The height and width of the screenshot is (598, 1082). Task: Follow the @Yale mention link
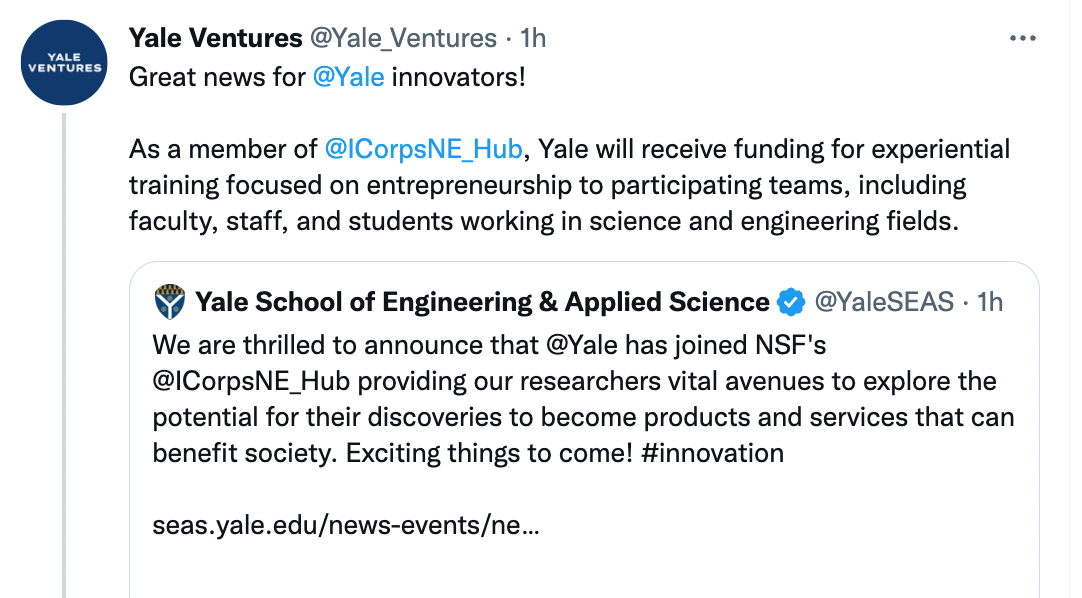pyautogui.click(x=348, y=77)
